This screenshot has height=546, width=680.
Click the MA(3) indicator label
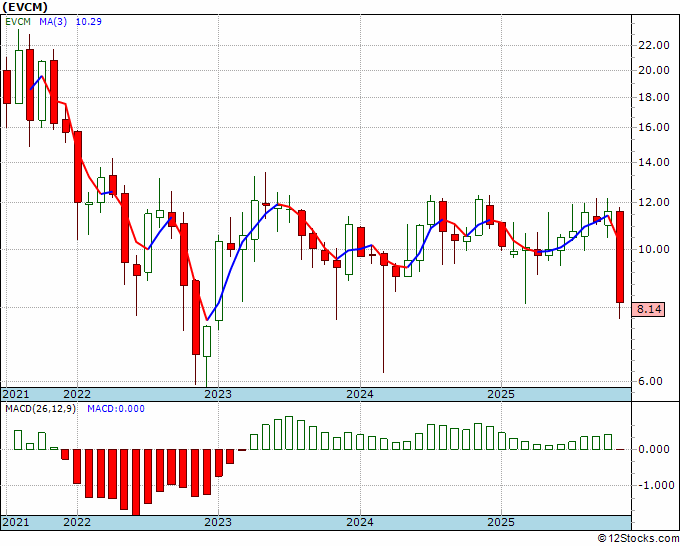[x=53, y=21]
